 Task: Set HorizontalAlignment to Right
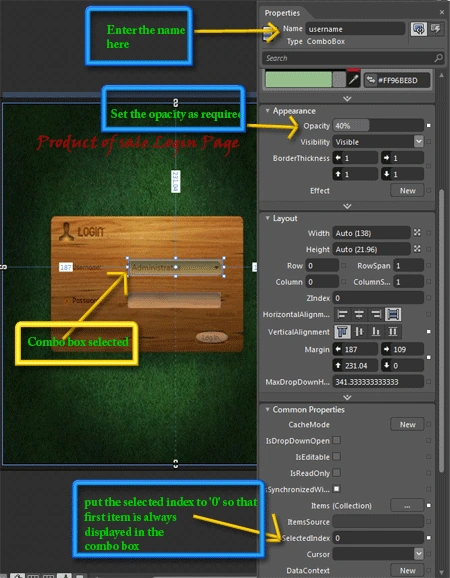click(376, 314)
